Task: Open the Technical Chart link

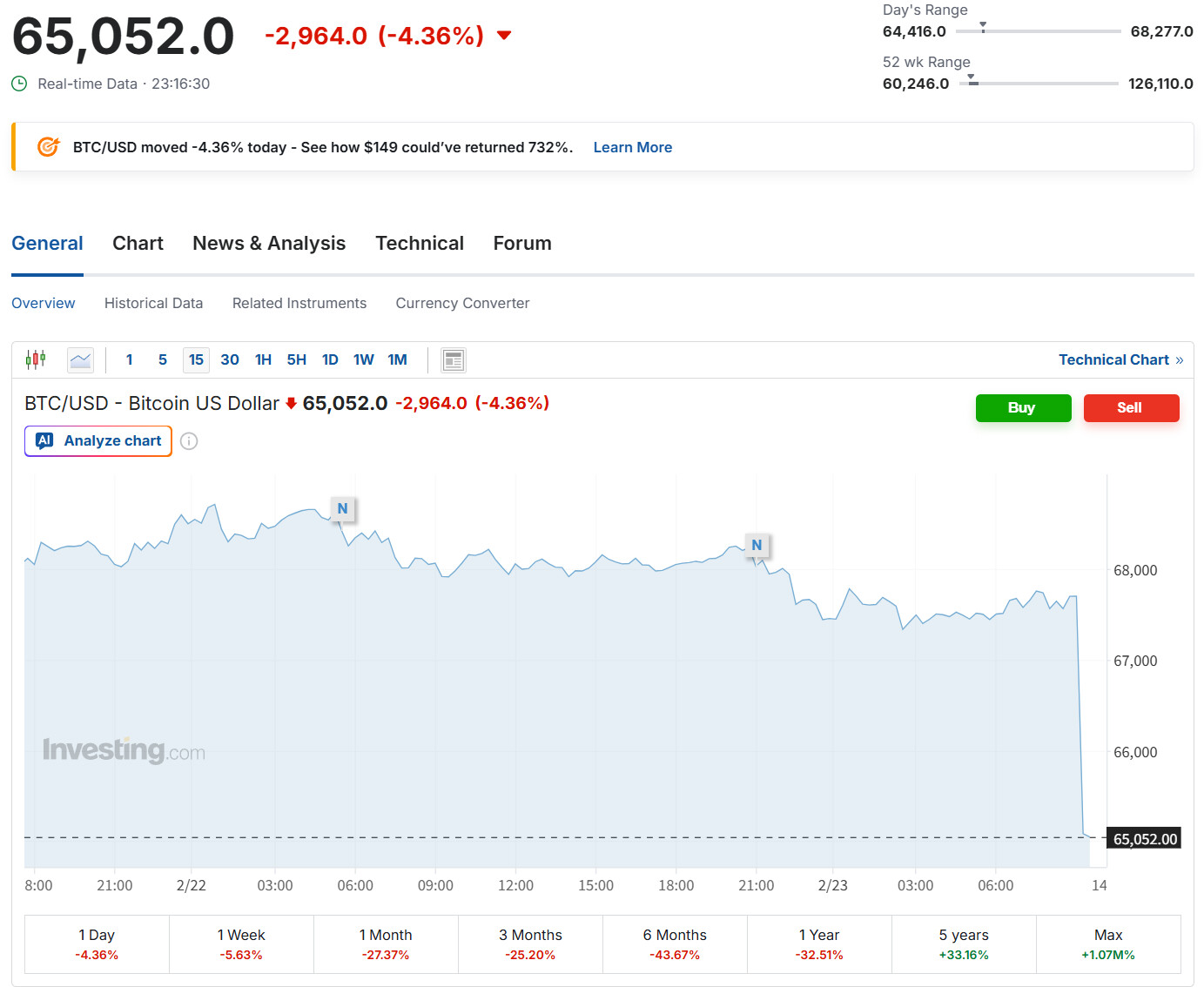Action: tap(1121, 359)
